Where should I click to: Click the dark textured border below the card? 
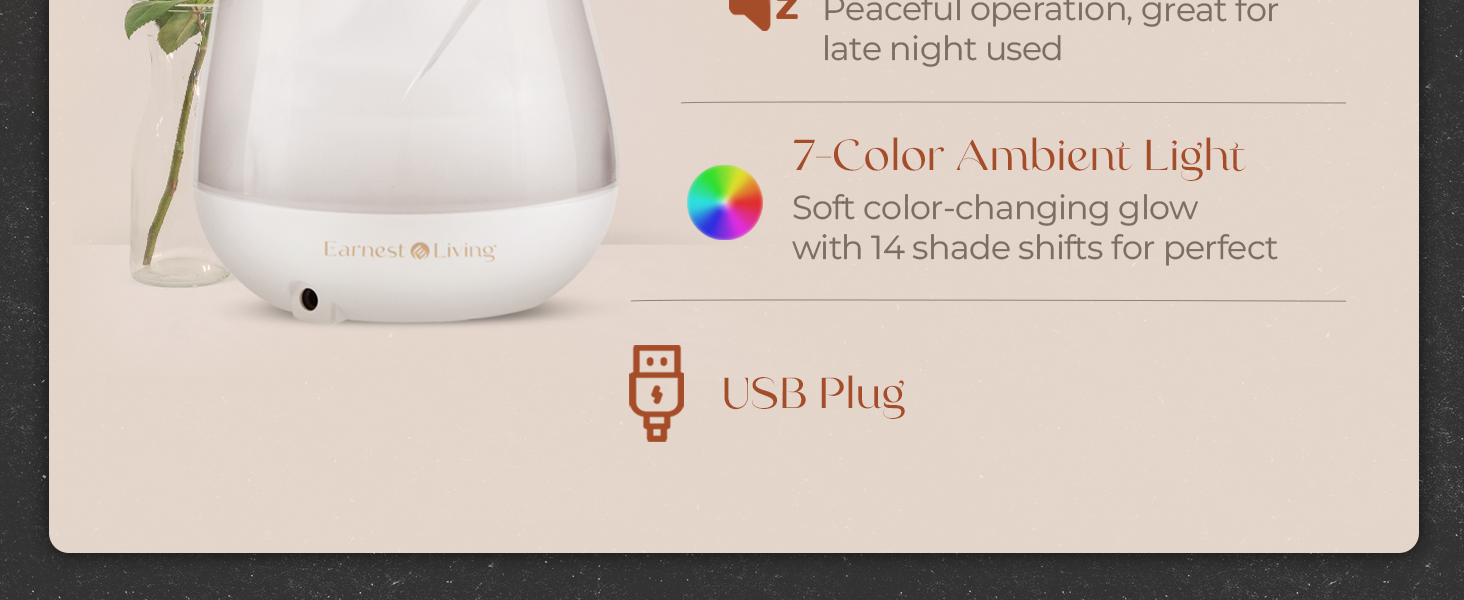click(x=732, y=577)
